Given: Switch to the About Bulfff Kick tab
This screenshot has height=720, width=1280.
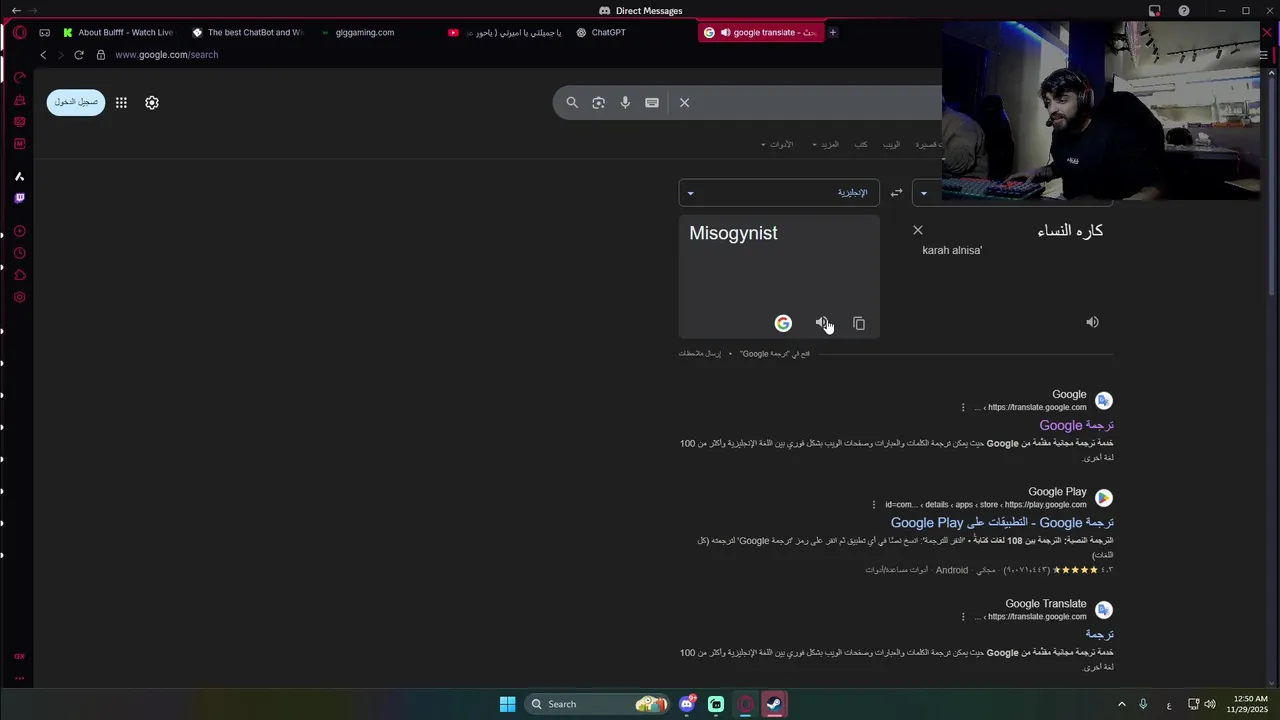Looking at the screenshot, I should [118, 32].
